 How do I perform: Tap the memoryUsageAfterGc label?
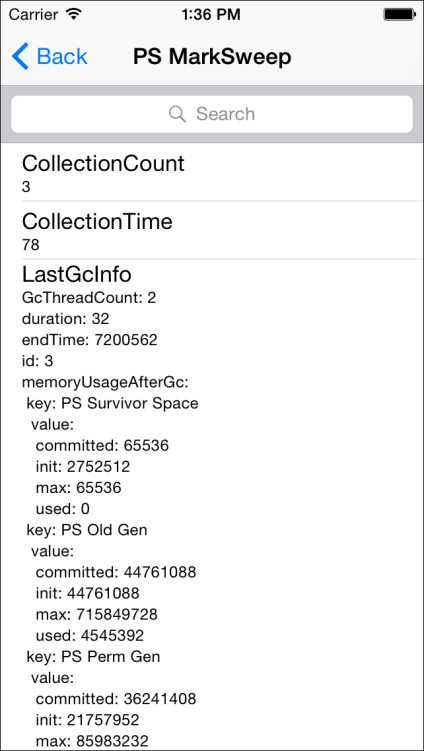[x=105, y=382]
